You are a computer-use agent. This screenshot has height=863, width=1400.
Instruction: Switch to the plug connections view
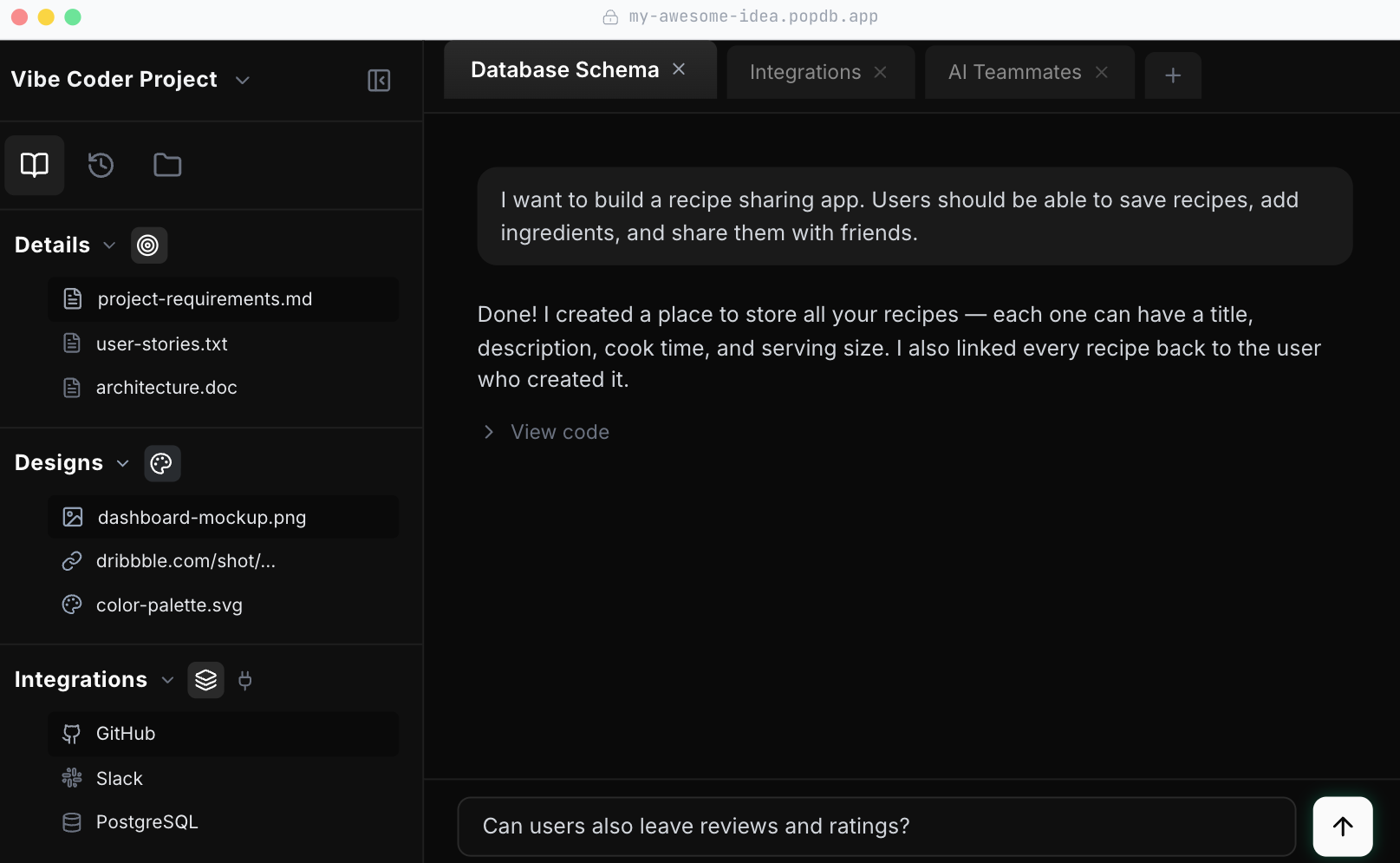245,679
